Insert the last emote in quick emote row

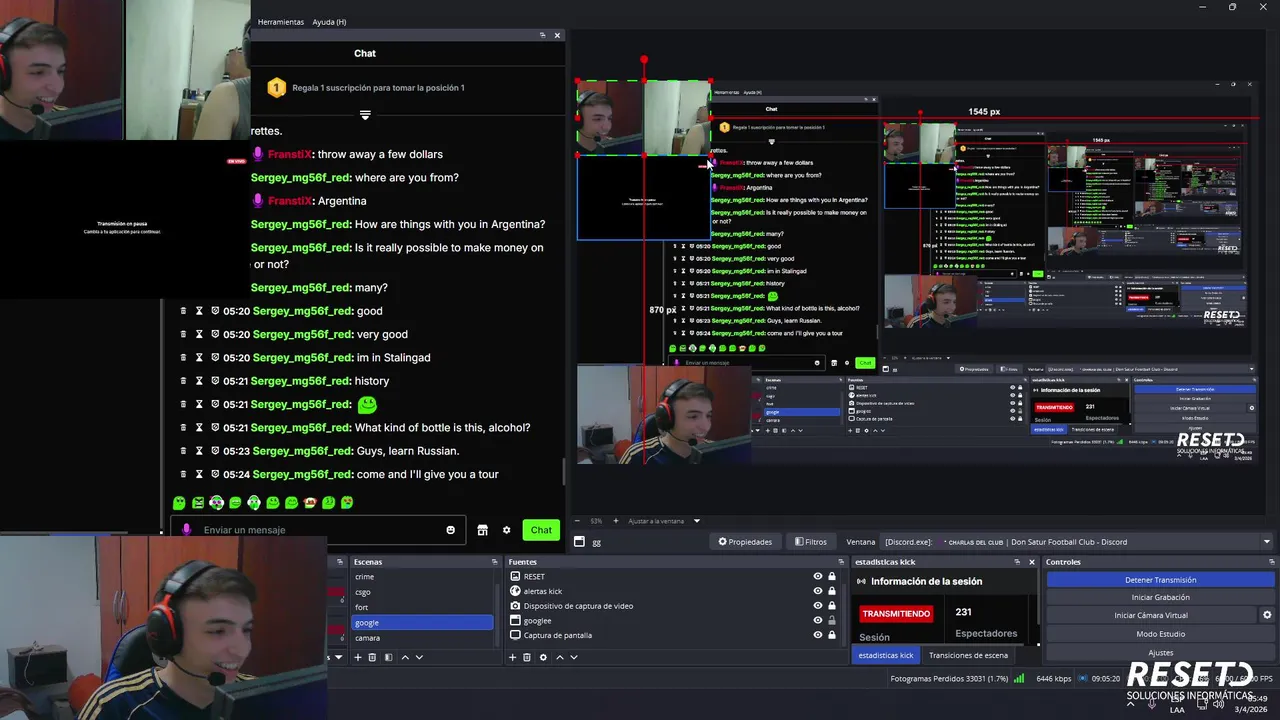[x=347, y=503]
